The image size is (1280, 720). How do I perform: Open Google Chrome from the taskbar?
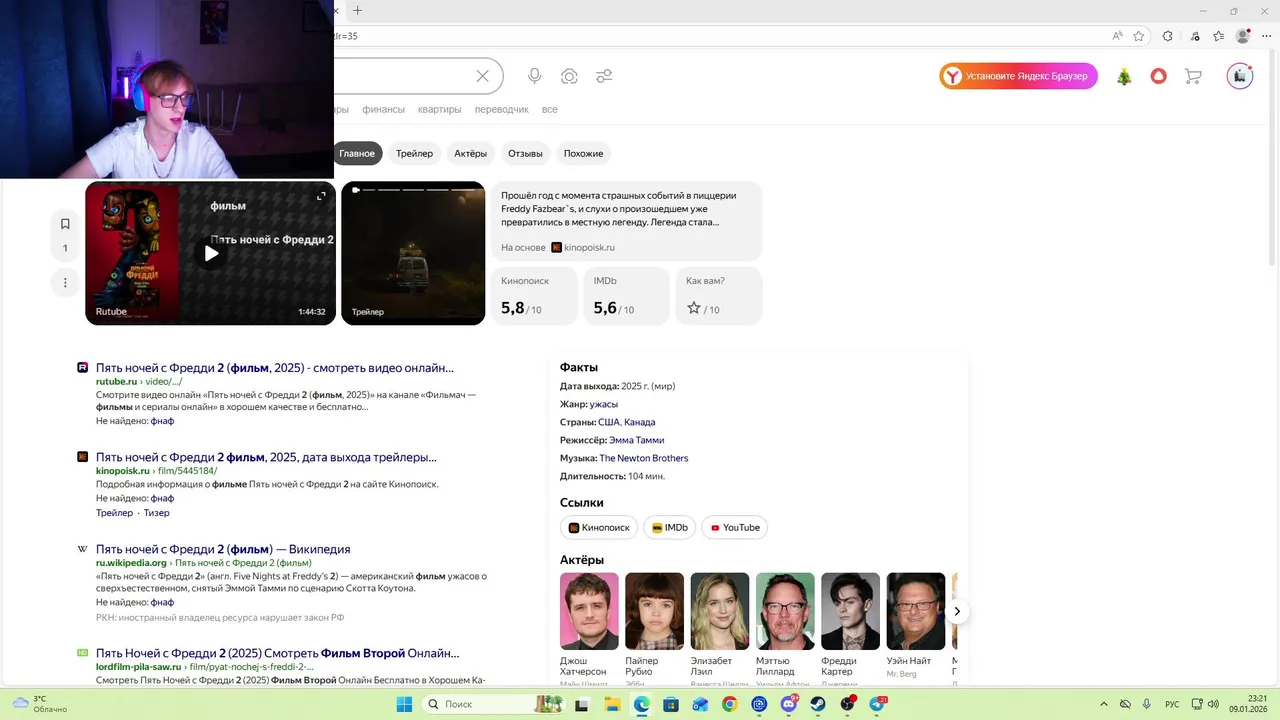click(x=730, y=704)
